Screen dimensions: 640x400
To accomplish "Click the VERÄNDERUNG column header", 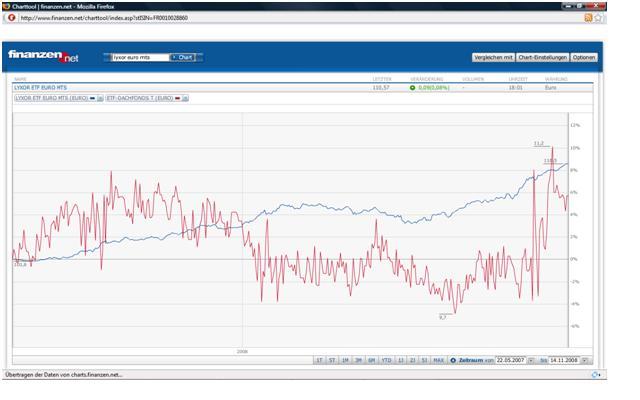I will click(x=427, y=79).
